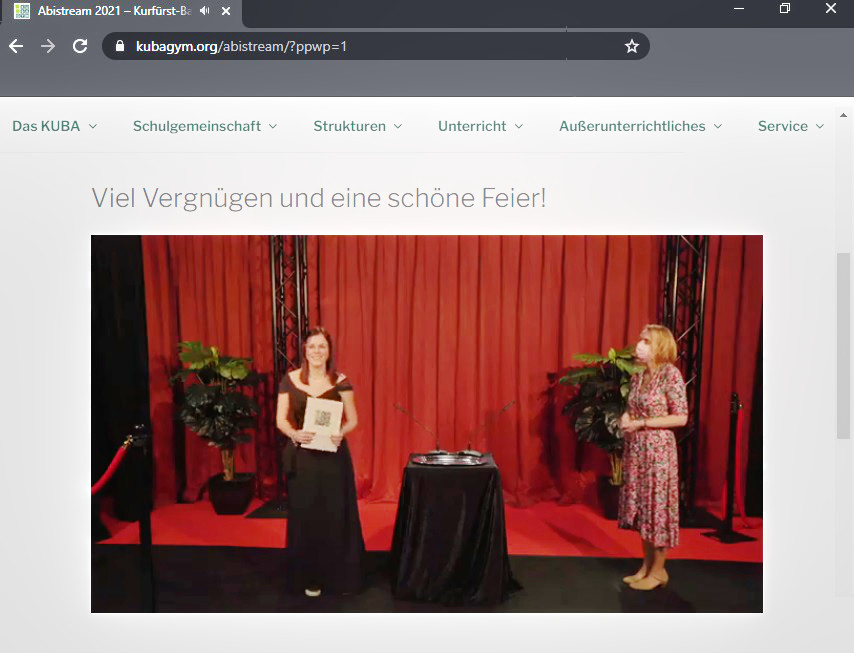Screen dimensions: 854x653
Task: Open the Schulgemeinschaft menu
Action: [205, 126]
